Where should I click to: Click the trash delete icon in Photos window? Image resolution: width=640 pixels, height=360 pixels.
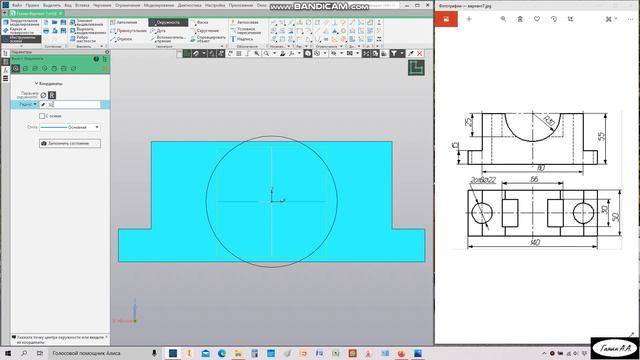coord(520,19)
